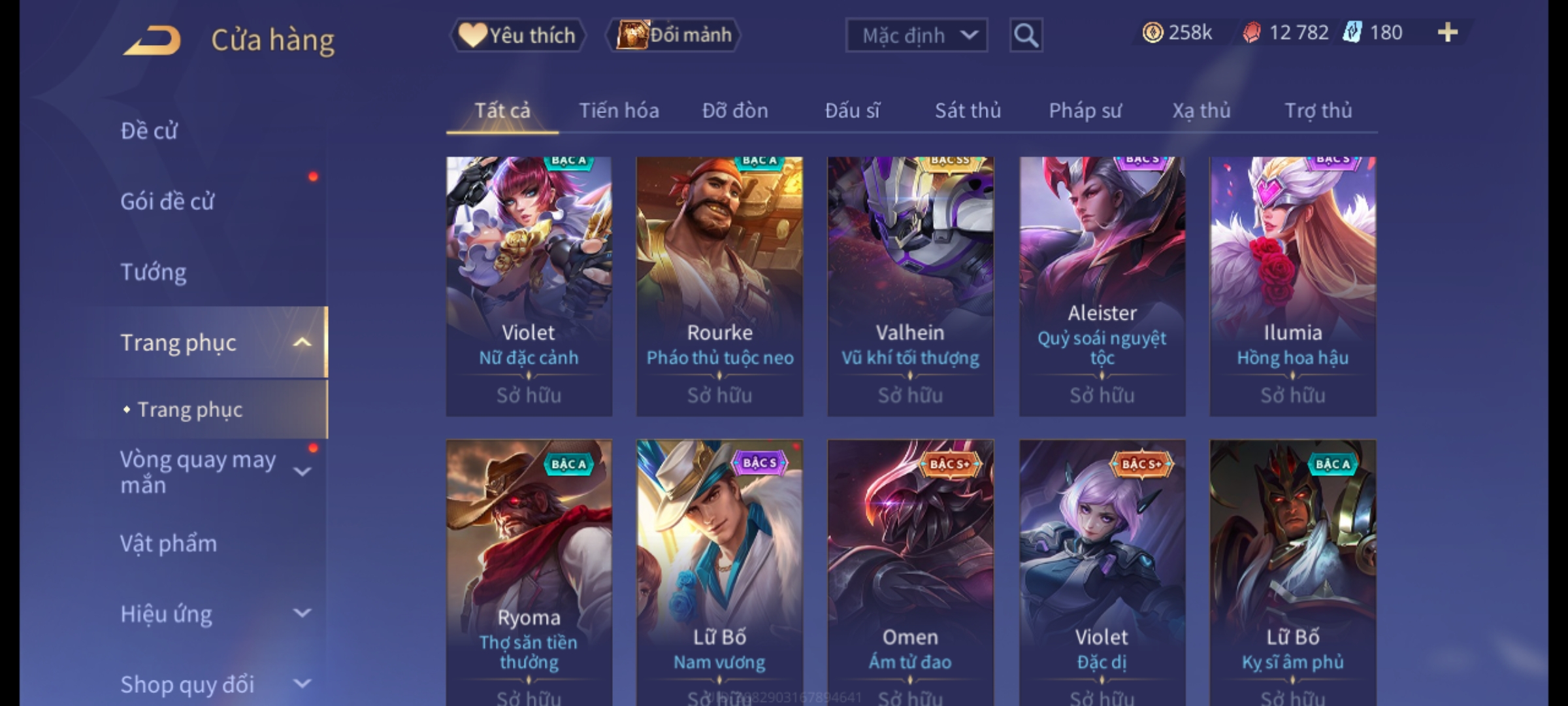The width and height of the screenshot is (1568, 706).
Task: Open Đổi mảnh fragment exchange button
Action: (674, 35)
